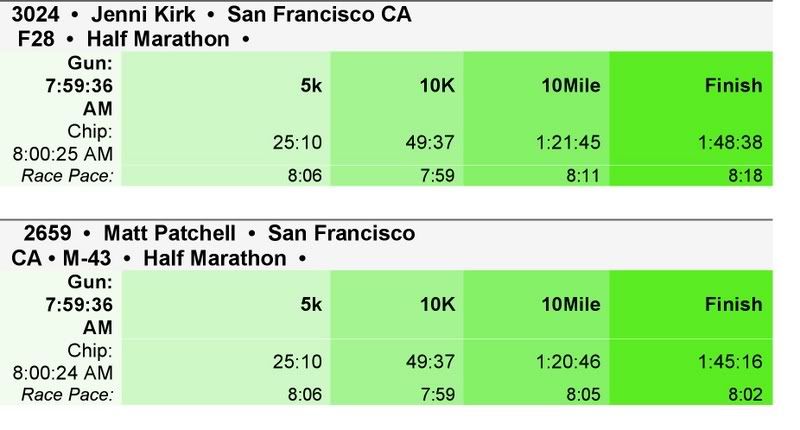The height and width of the screenshot is (430, 800).
Task: Click bib number 2659
Action: [x=47, y=233]
